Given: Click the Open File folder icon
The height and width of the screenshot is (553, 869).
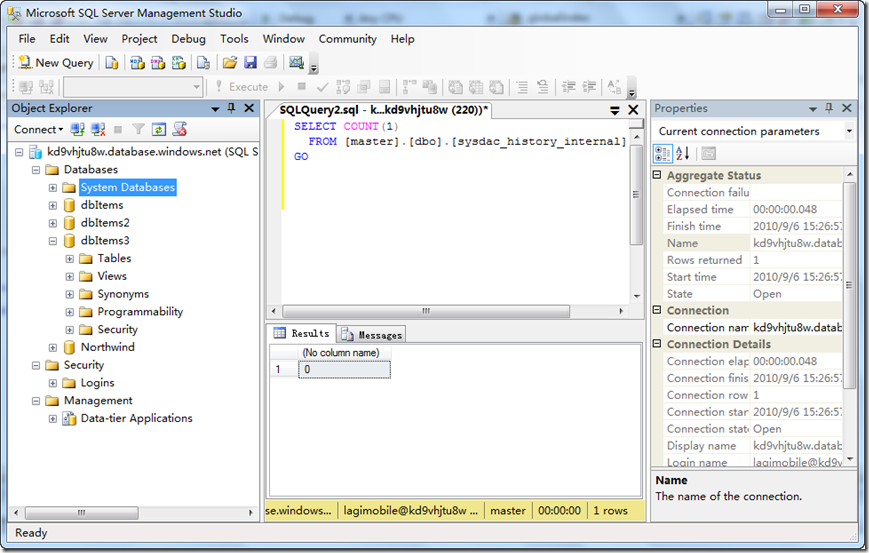Looking at the screenshot, I should point(230,63).
